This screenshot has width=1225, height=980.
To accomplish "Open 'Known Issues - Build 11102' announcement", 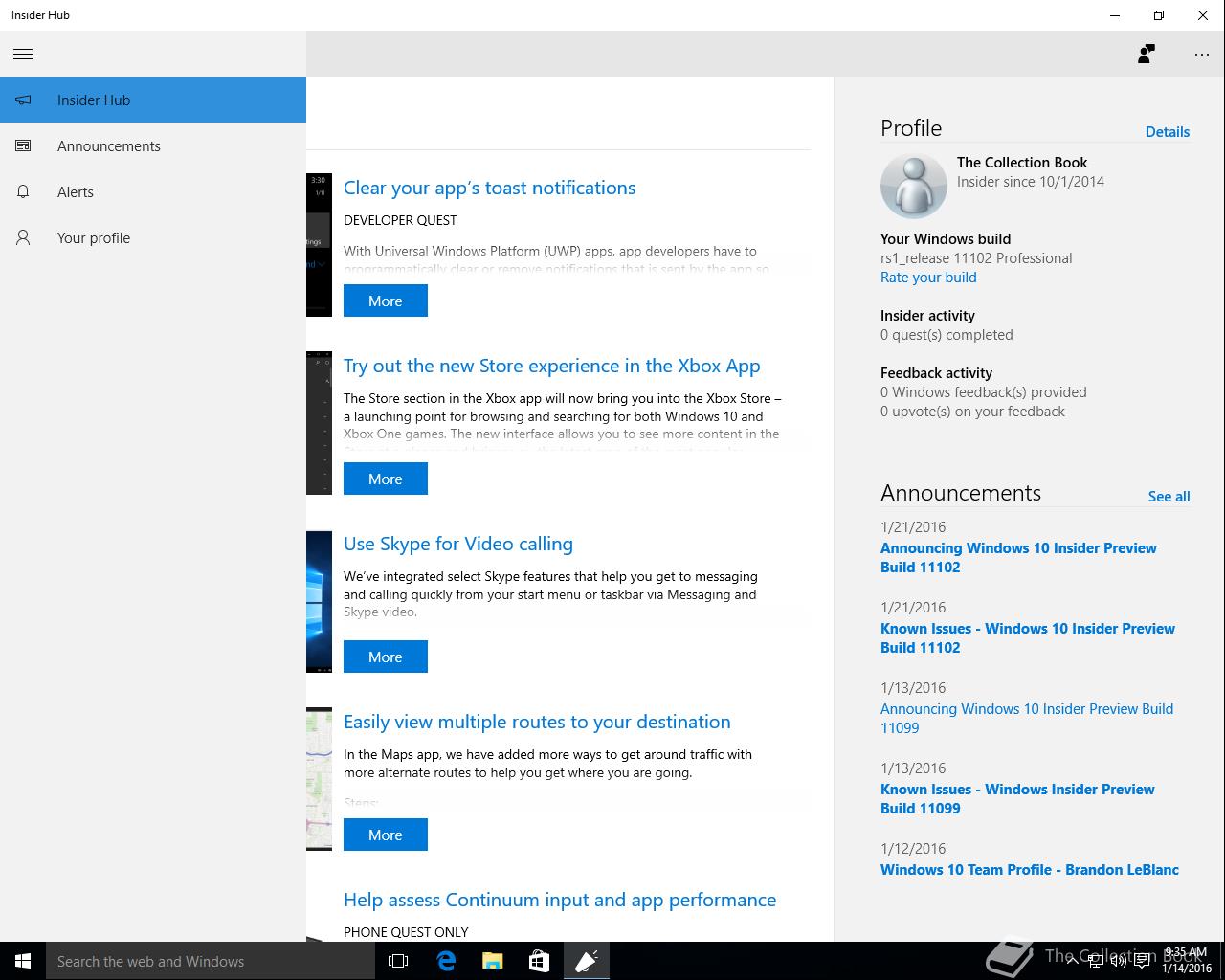I will click(x=1028, y=637).
